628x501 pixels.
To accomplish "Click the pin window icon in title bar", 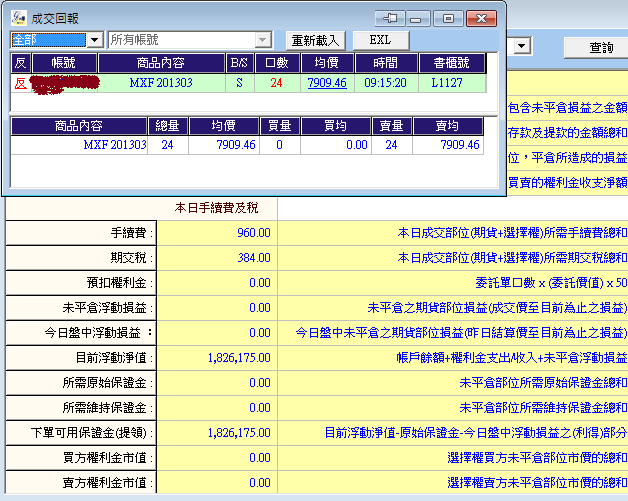I will point(390,18).
